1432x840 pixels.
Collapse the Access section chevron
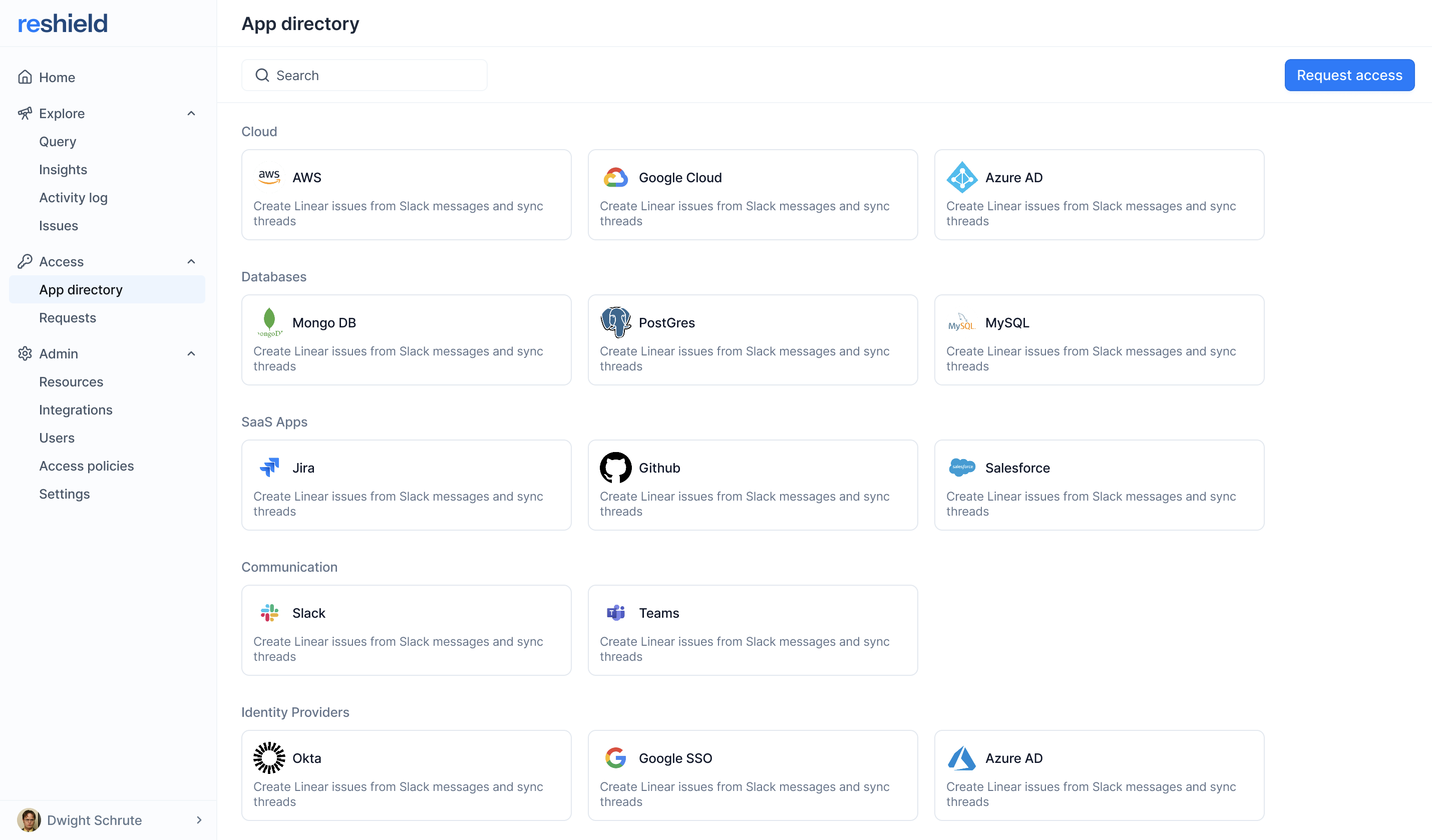[191, 261]
